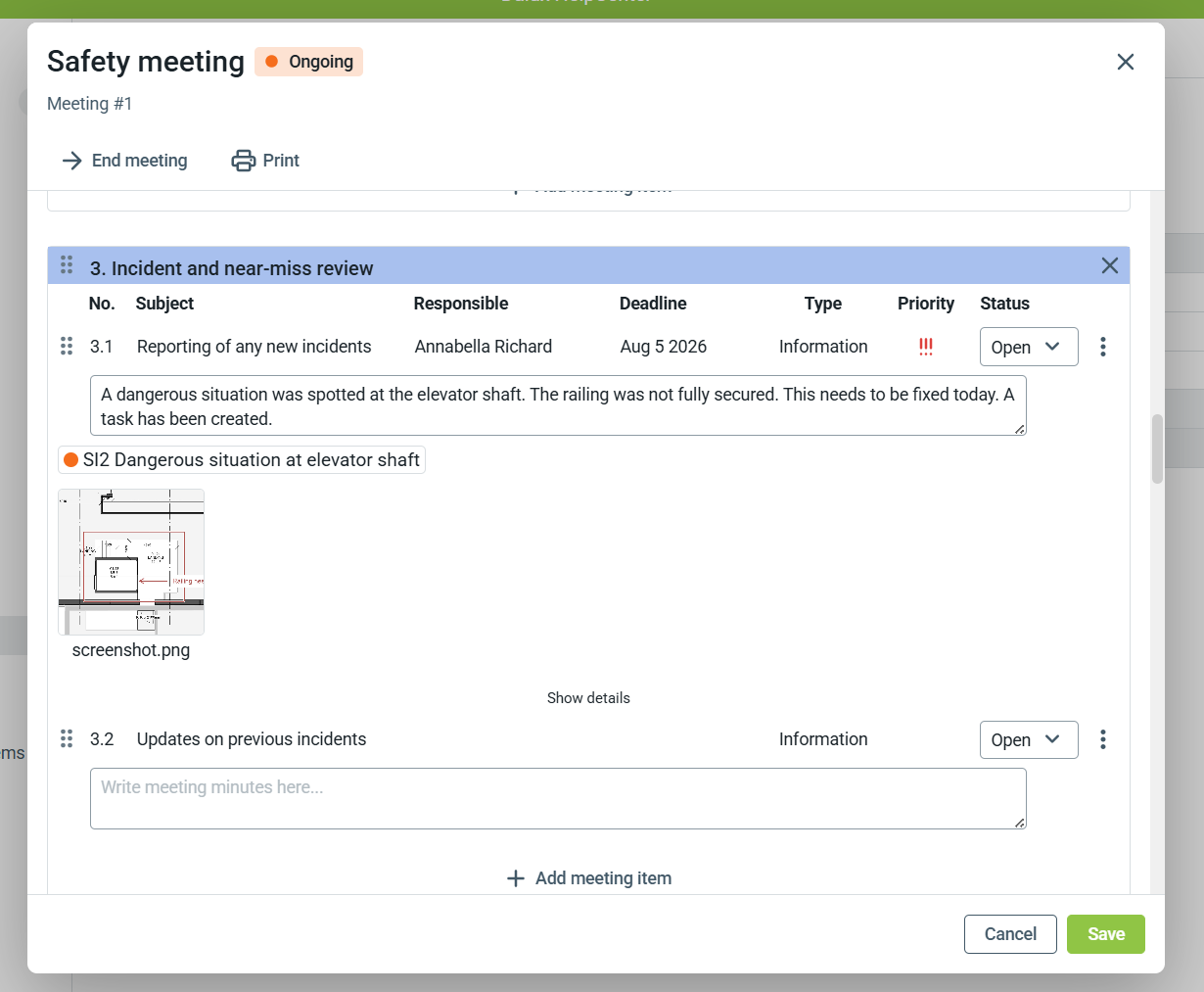This screenshot has height=992, width=1204.
Task: Open three-dot menu for item 3.1
Action: (1103, 347)
